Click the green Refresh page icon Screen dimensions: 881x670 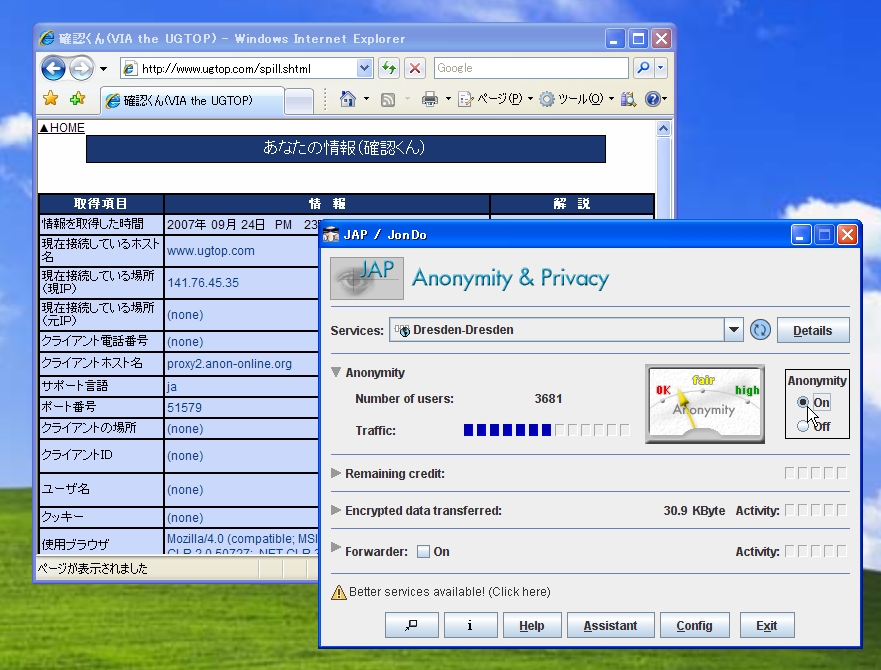(388, 69)
